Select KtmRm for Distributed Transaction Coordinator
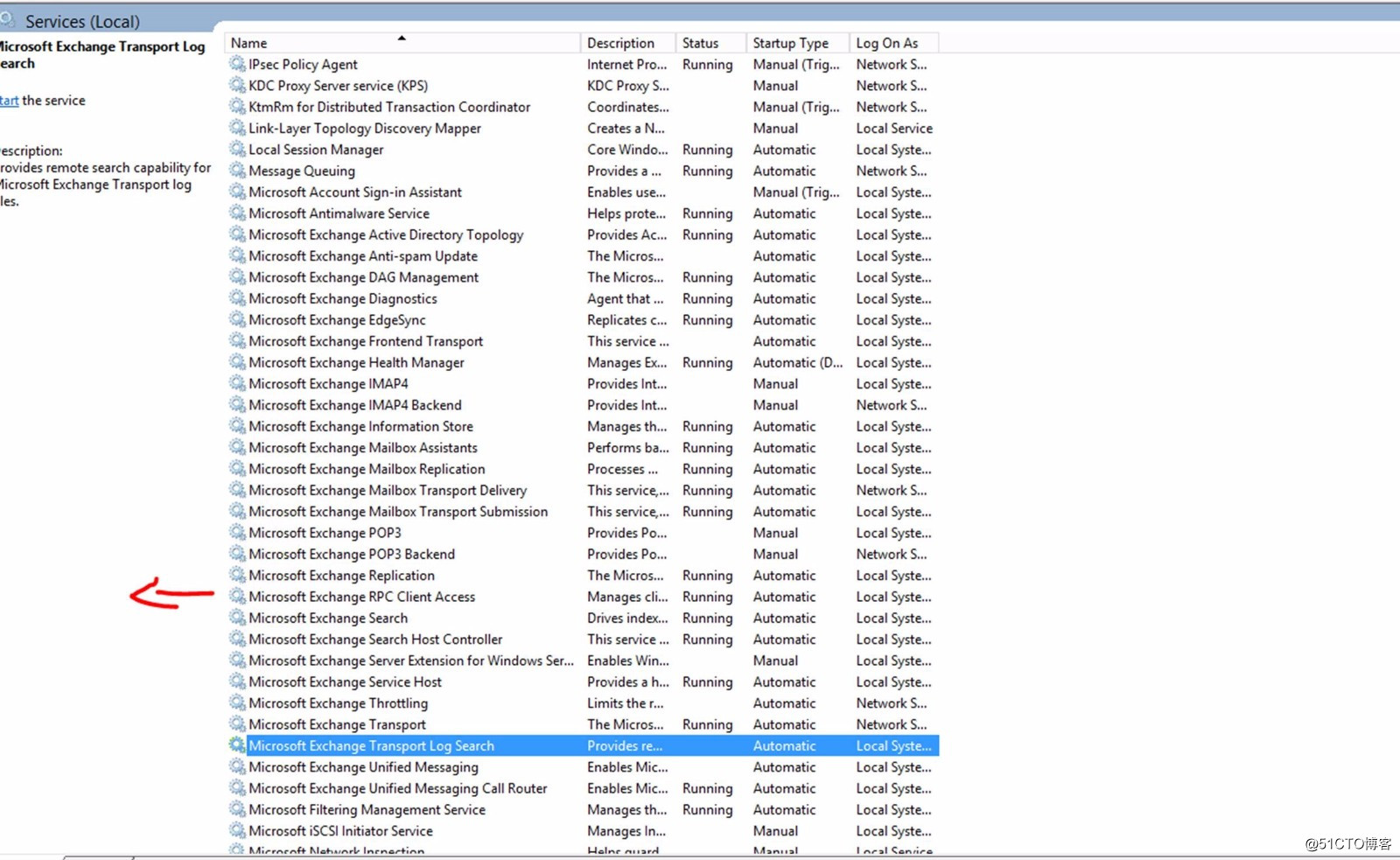This screenshot has width=1400, height=860. (x=389, y=107)
